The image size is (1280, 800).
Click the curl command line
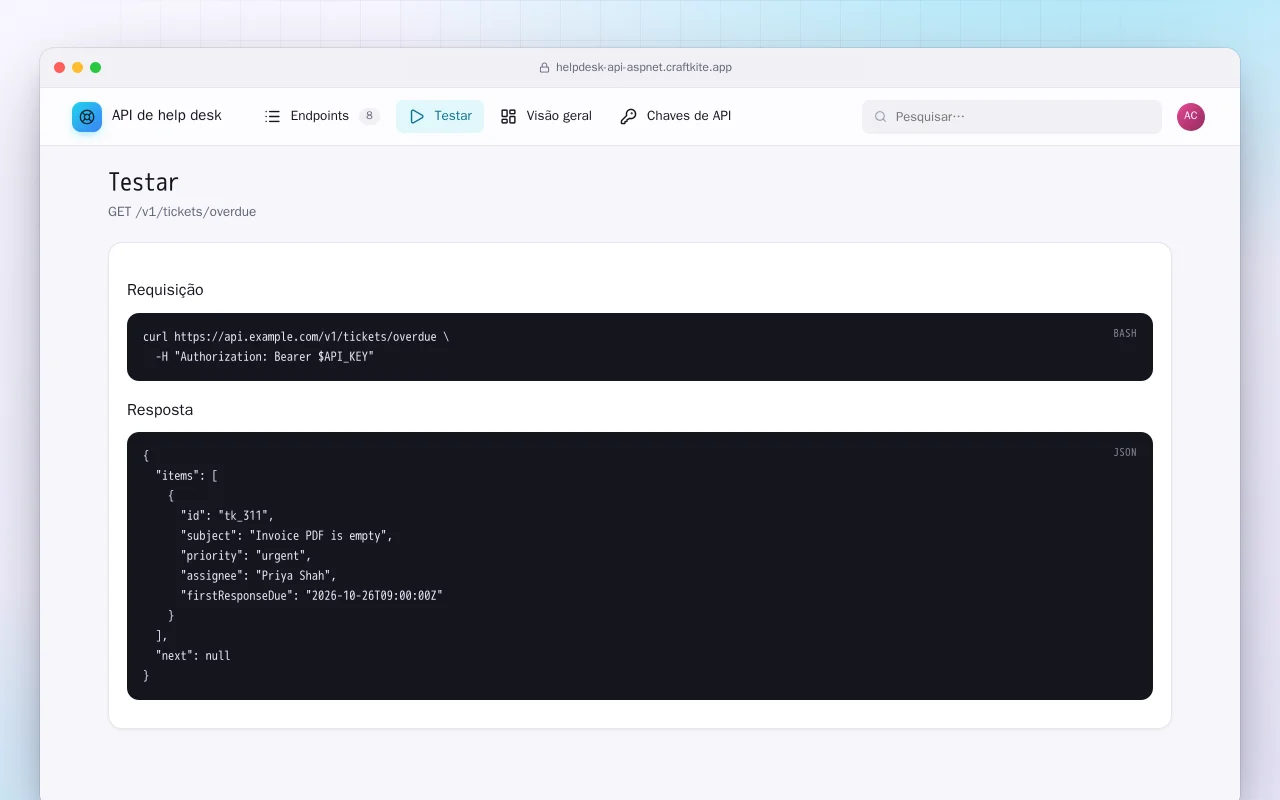click(296, 337)
